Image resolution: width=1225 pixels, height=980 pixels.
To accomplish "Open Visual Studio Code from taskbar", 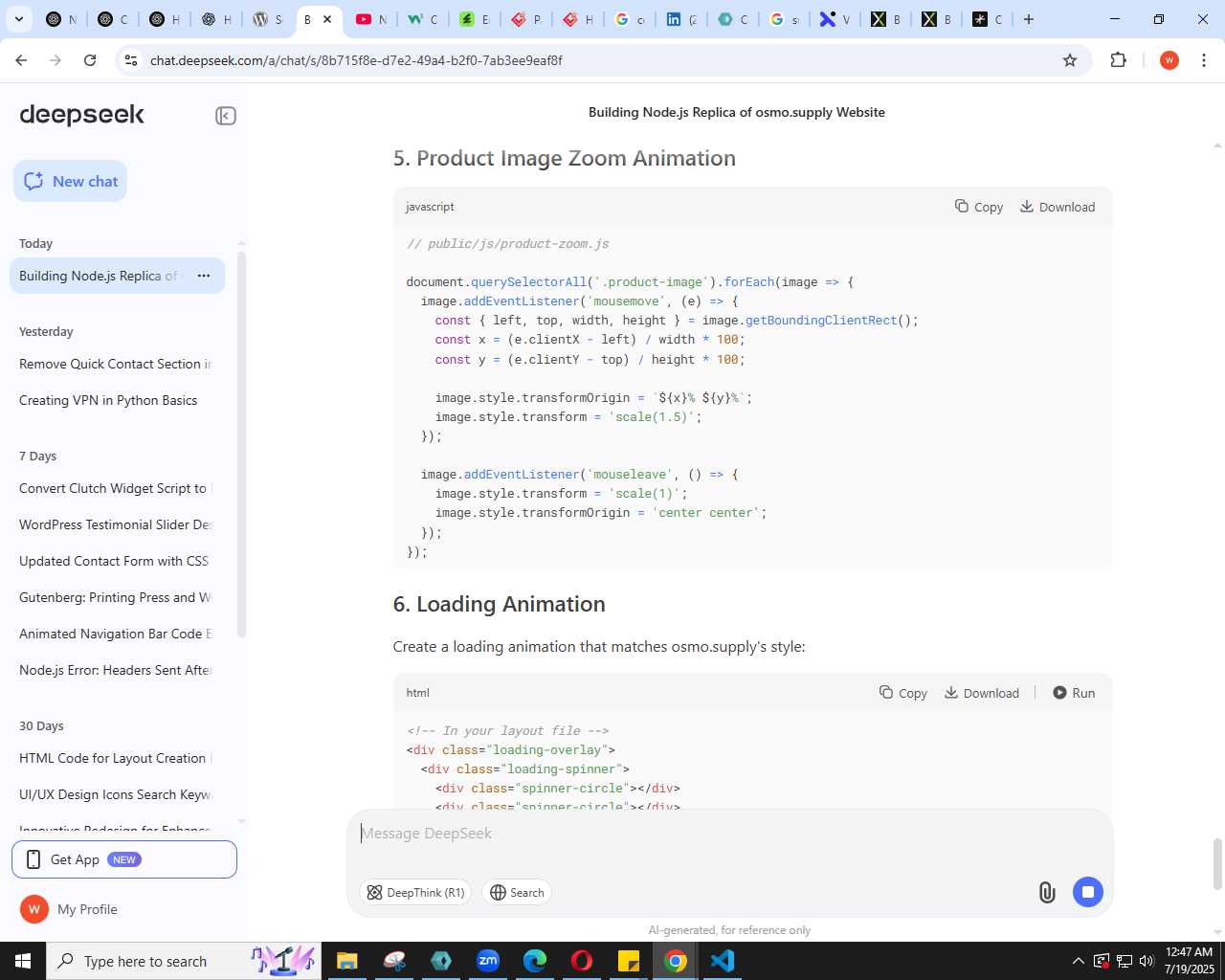I will [723, 961].
